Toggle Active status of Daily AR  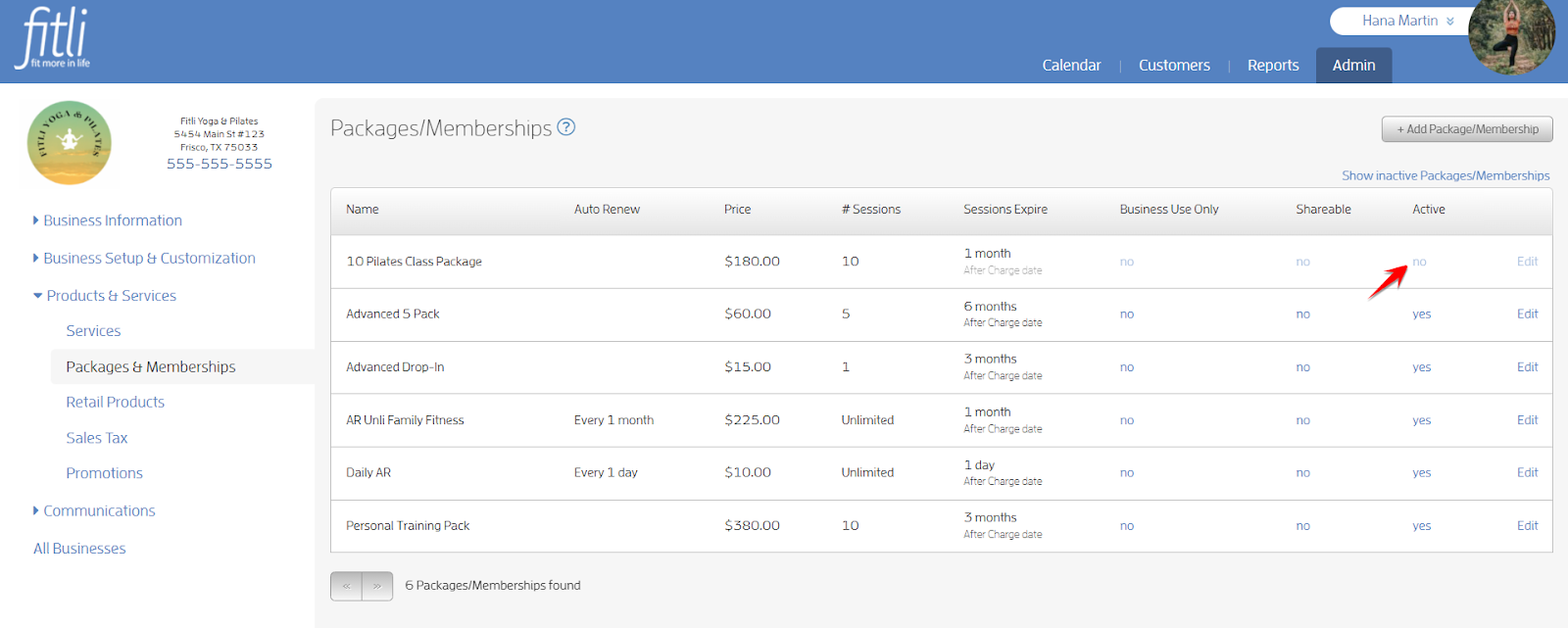1422,473
